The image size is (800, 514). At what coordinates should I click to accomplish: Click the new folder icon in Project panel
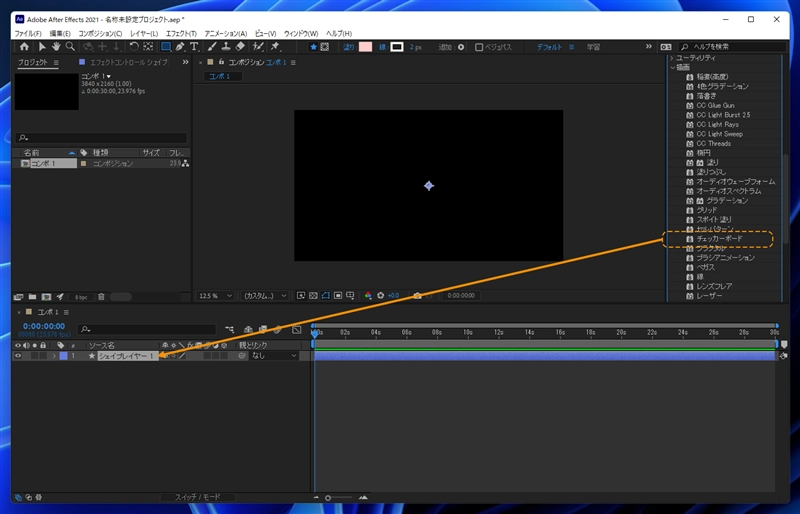(x=33, y=297)
